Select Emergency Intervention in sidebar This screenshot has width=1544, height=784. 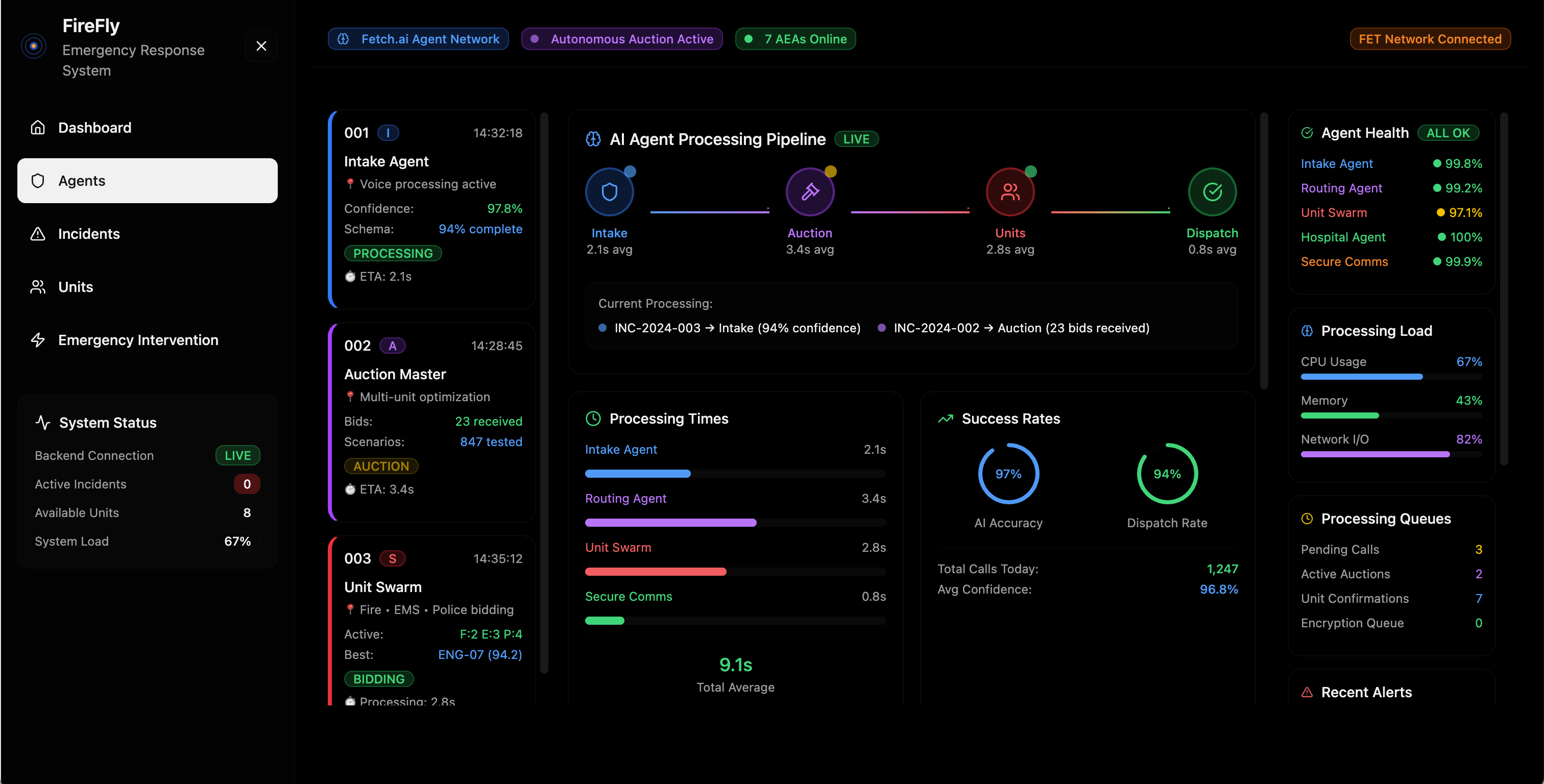click(x=138, y=340)
